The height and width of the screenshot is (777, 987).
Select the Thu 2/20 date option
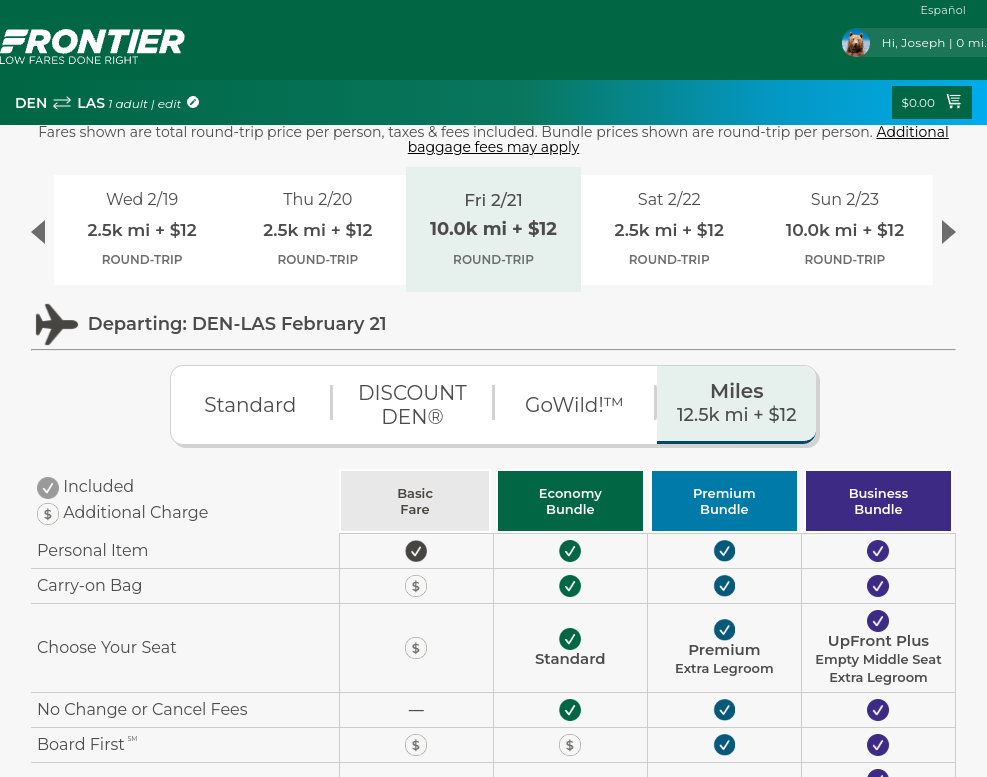pyautogui.click(x=317, y=230)
